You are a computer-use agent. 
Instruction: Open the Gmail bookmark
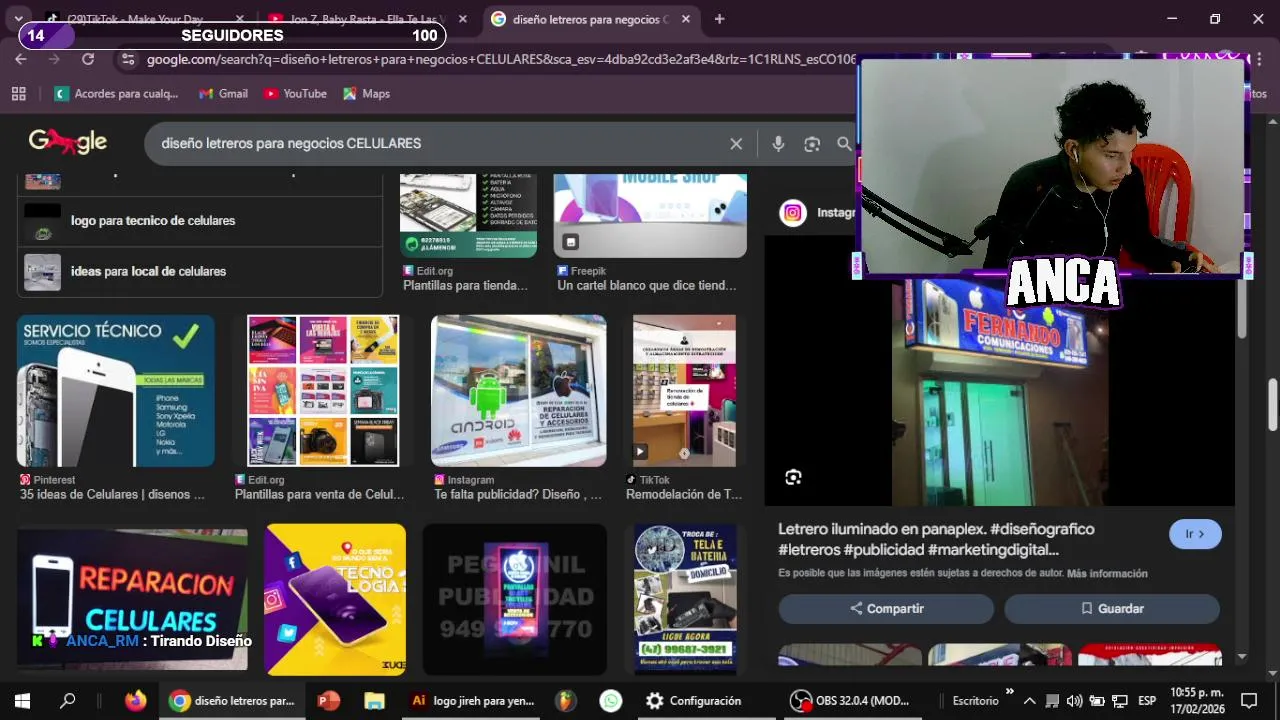tap(223, 93)
